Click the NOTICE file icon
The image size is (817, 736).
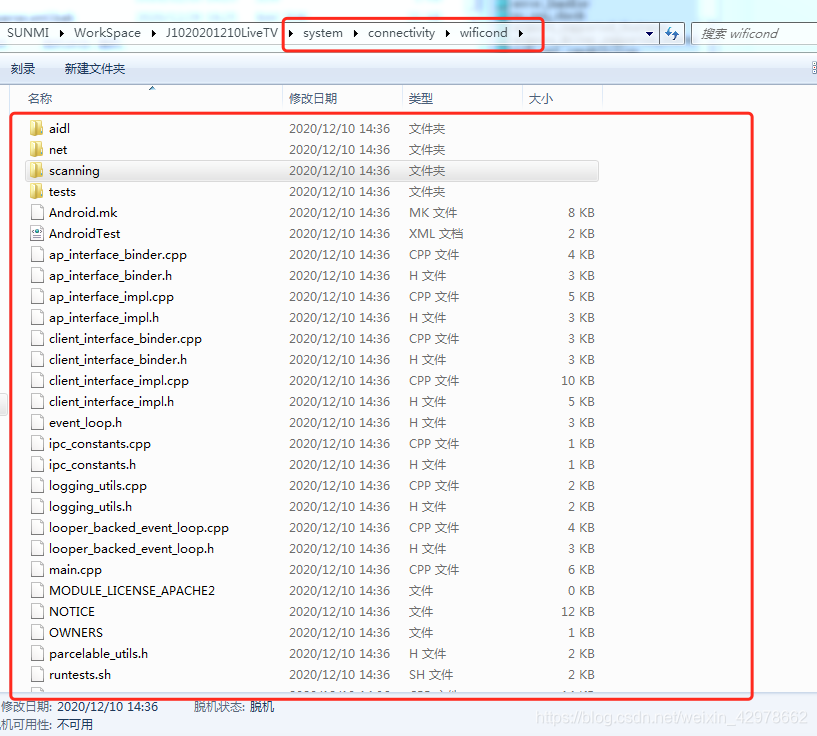point(37,612)
